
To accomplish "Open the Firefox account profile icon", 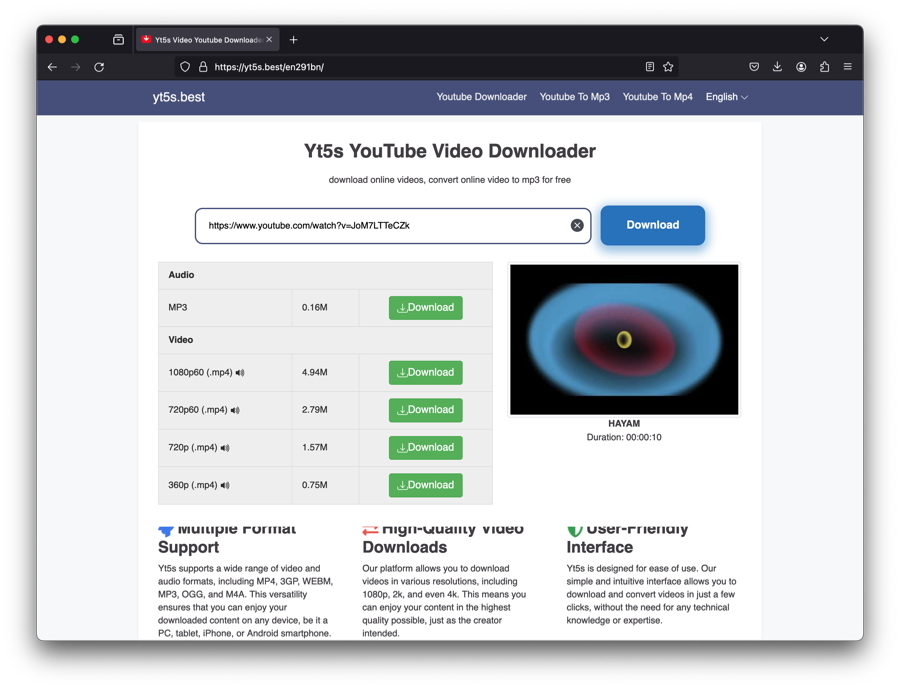I will 801,67.
